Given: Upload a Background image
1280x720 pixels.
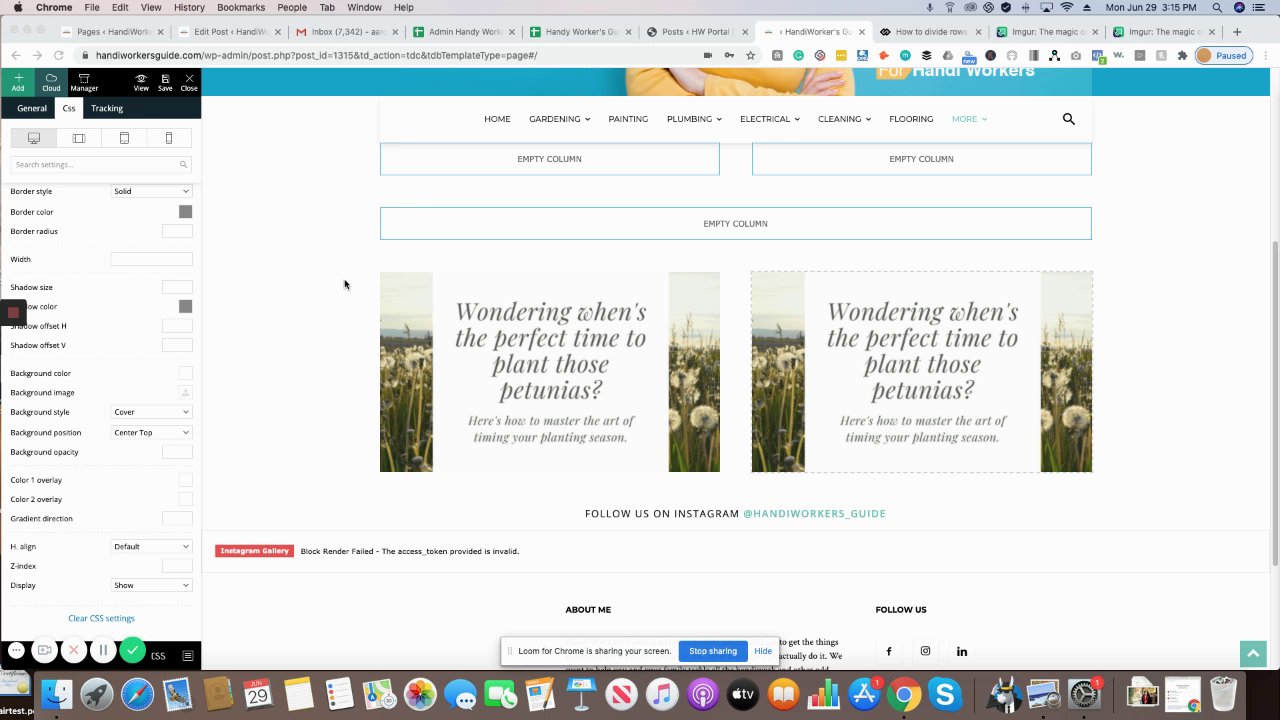Looking at the screenshot, I should [185, 392].
